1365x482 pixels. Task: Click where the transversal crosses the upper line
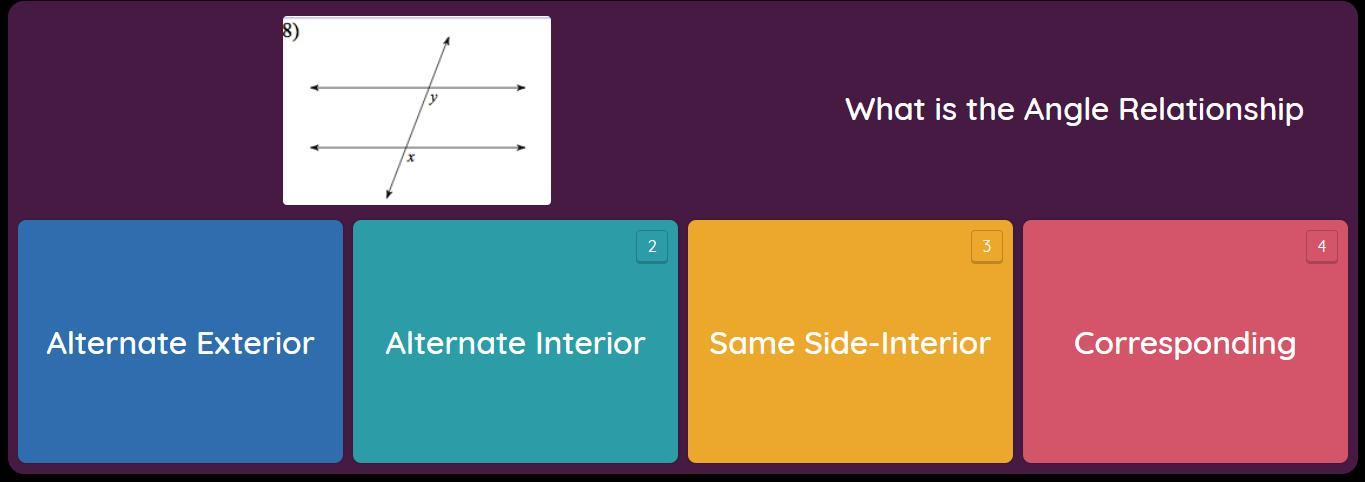point(428,88)
